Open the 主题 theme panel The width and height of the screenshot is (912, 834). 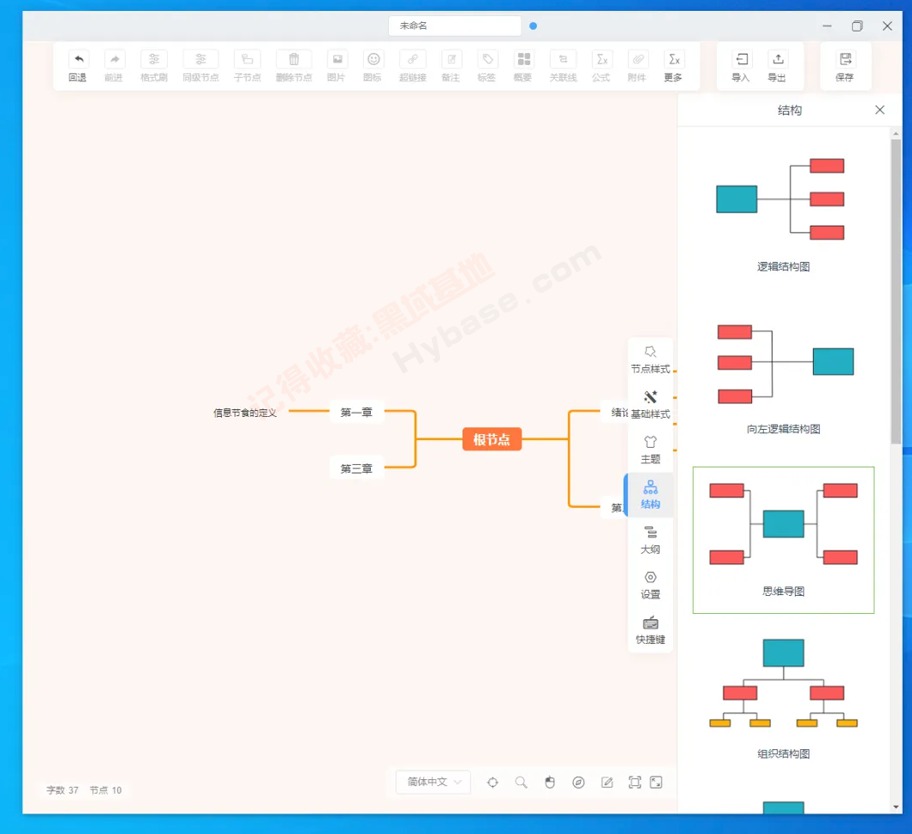click(650, 450)
